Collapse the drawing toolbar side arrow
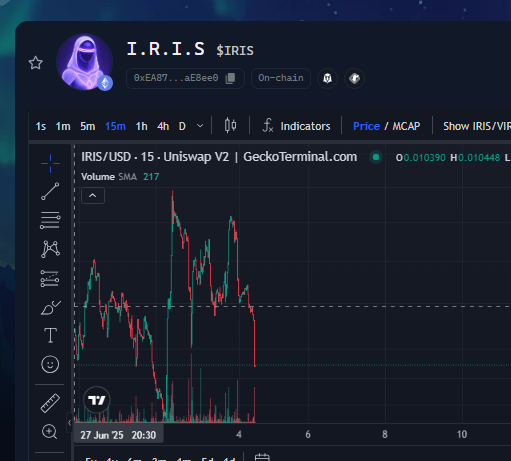 click(x=69, y=423)
